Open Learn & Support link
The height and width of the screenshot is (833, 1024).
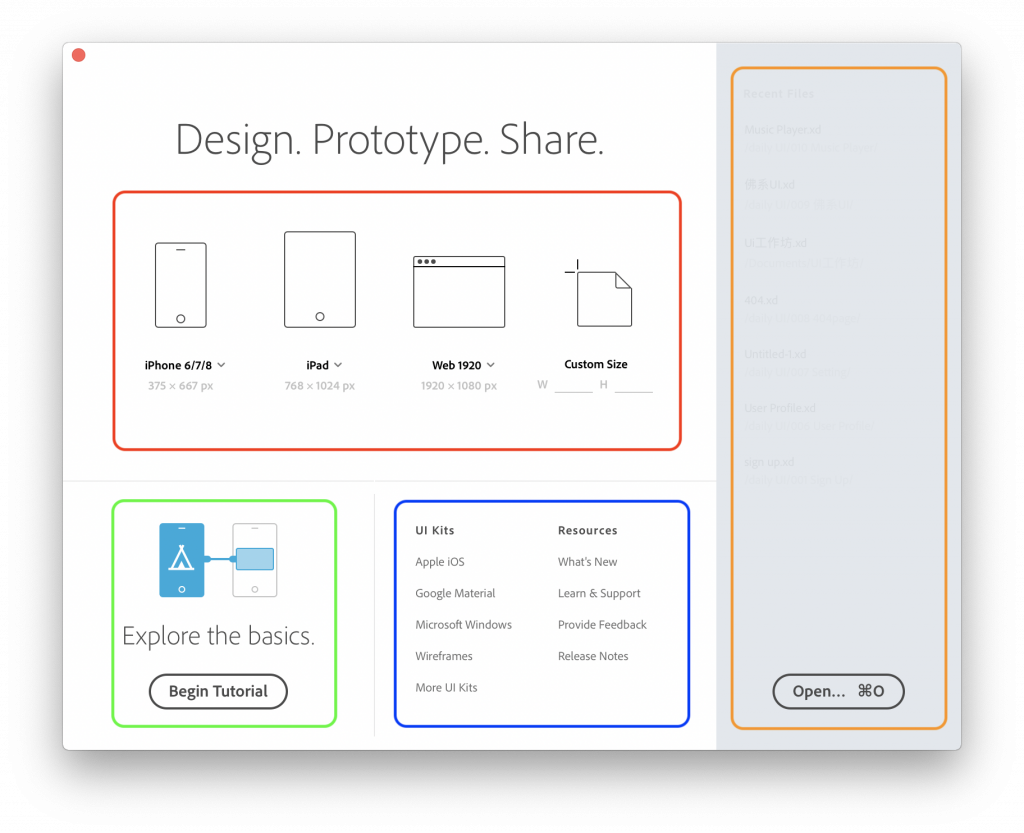pos(599,593)
